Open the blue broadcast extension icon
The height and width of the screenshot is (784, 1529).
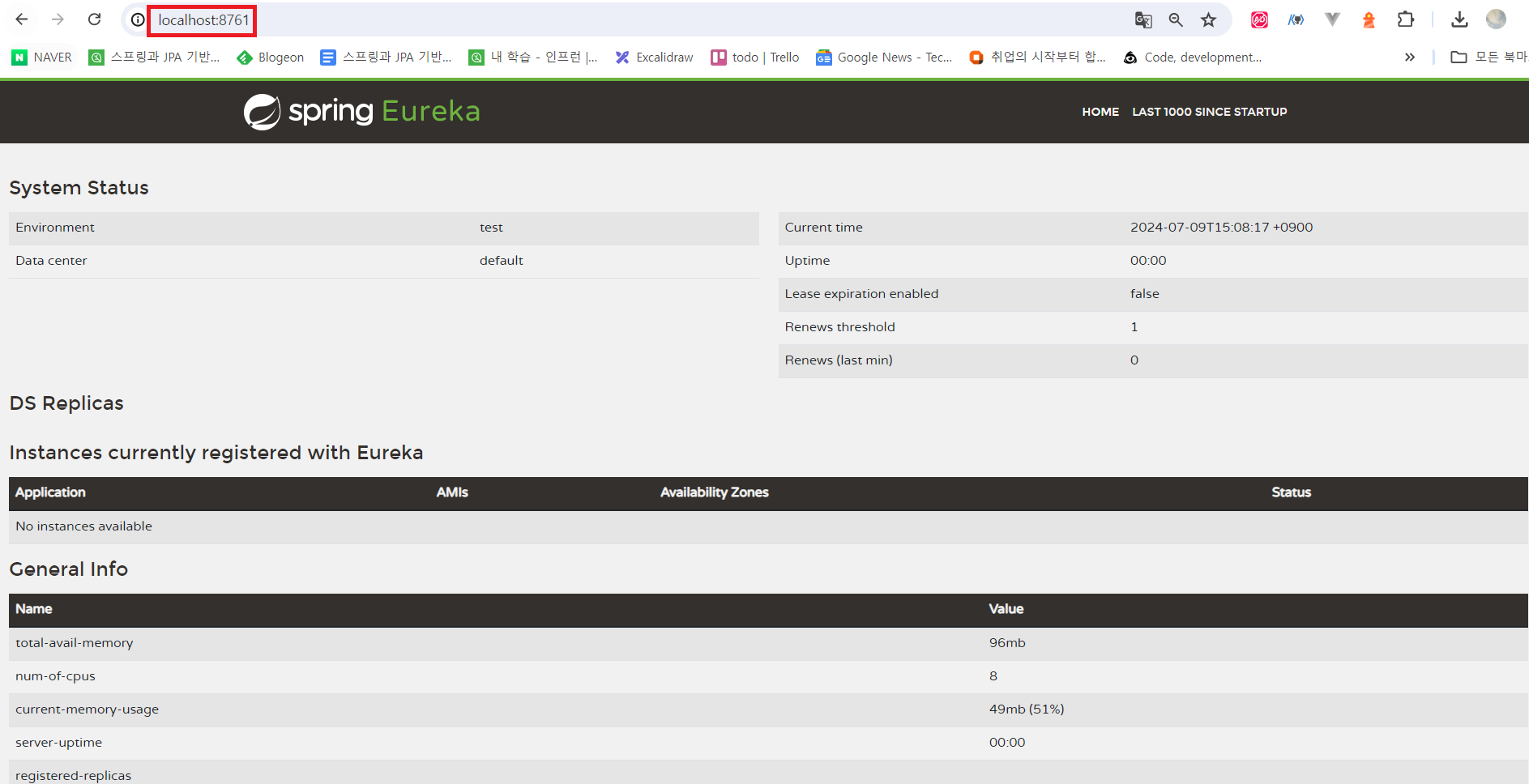pos(1296,20)
